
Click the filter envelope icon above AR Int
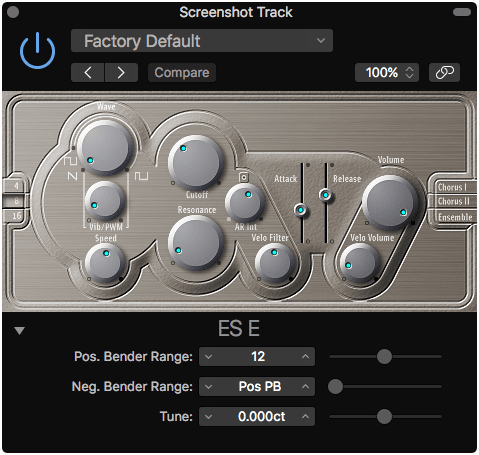tap(244, 177)
